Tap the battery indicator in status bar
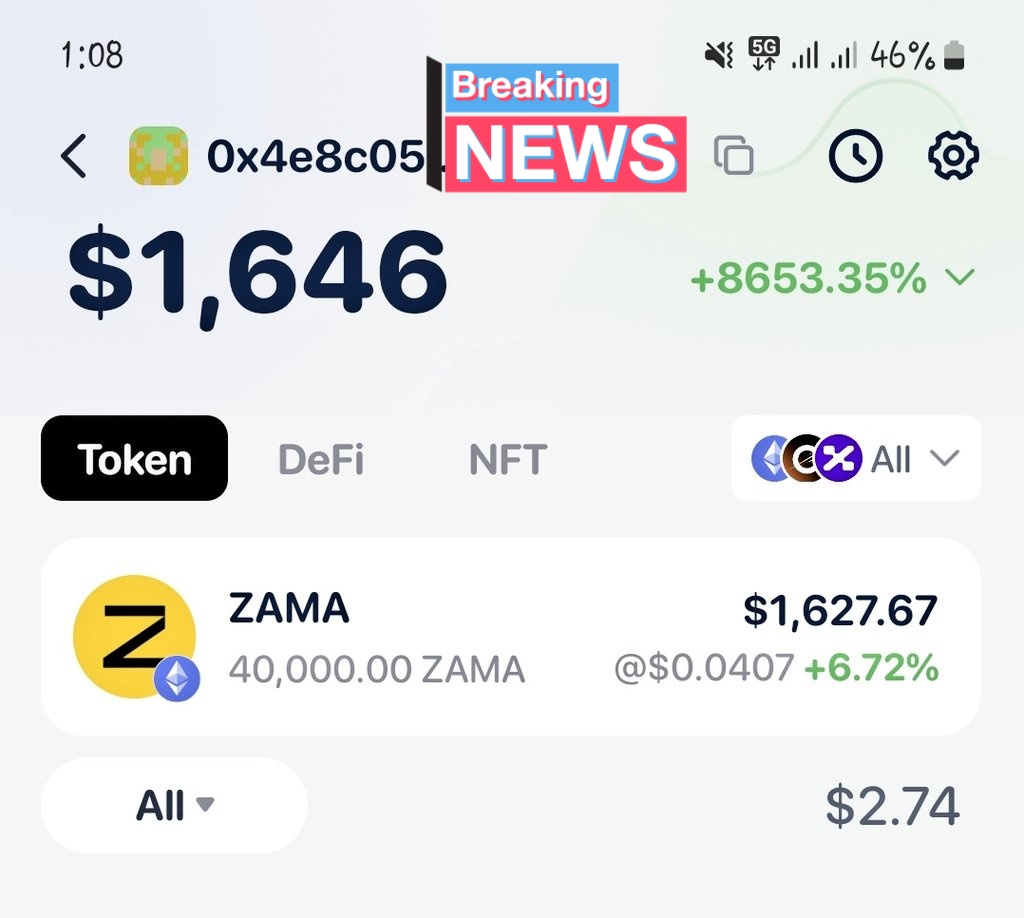 coord(956,56)
